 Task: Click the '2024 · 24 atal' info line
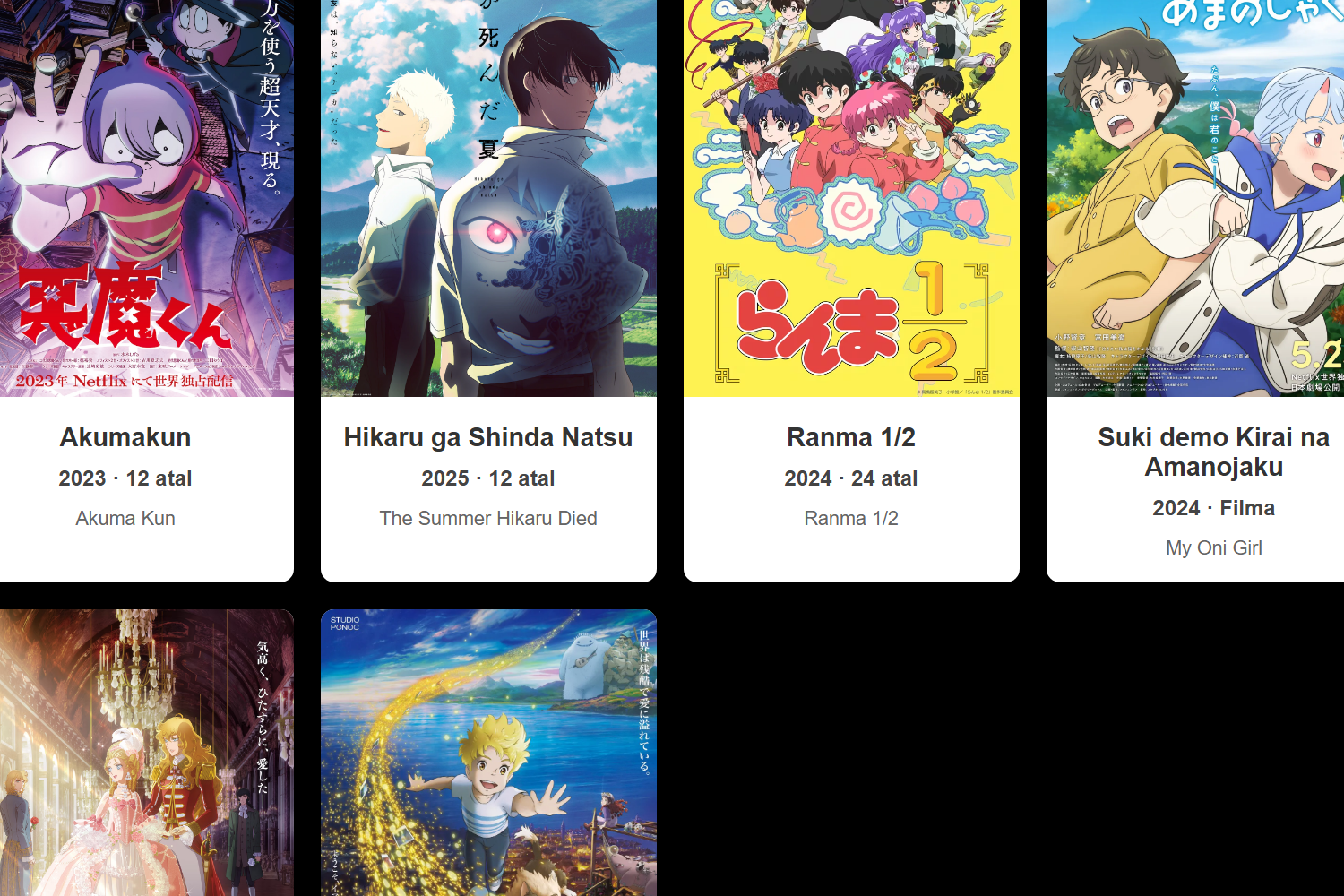(x=851, y=478)
